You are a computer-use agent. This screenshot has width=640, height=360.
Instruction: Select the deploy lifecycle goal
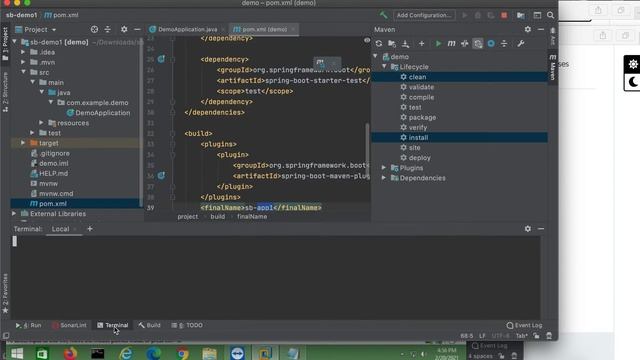pyautogui.click(x=420, y=158)
